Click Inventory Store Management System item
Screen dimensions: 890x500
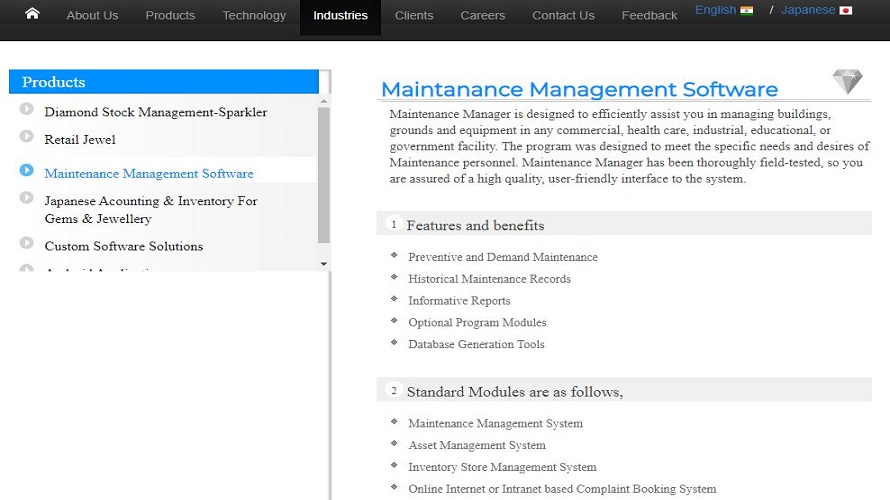[502, 467]
